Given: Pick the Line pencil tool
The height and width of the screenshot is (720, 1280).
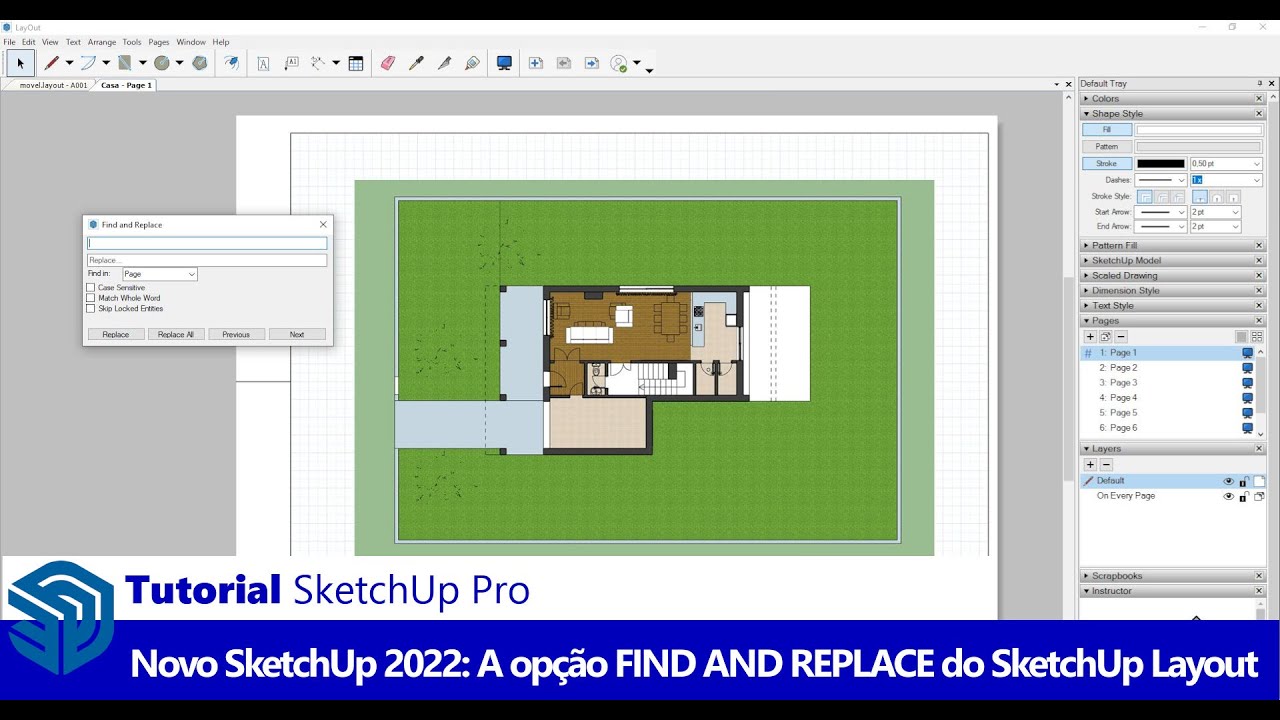Looking at the screenshot, I should (x=51, y=63).
